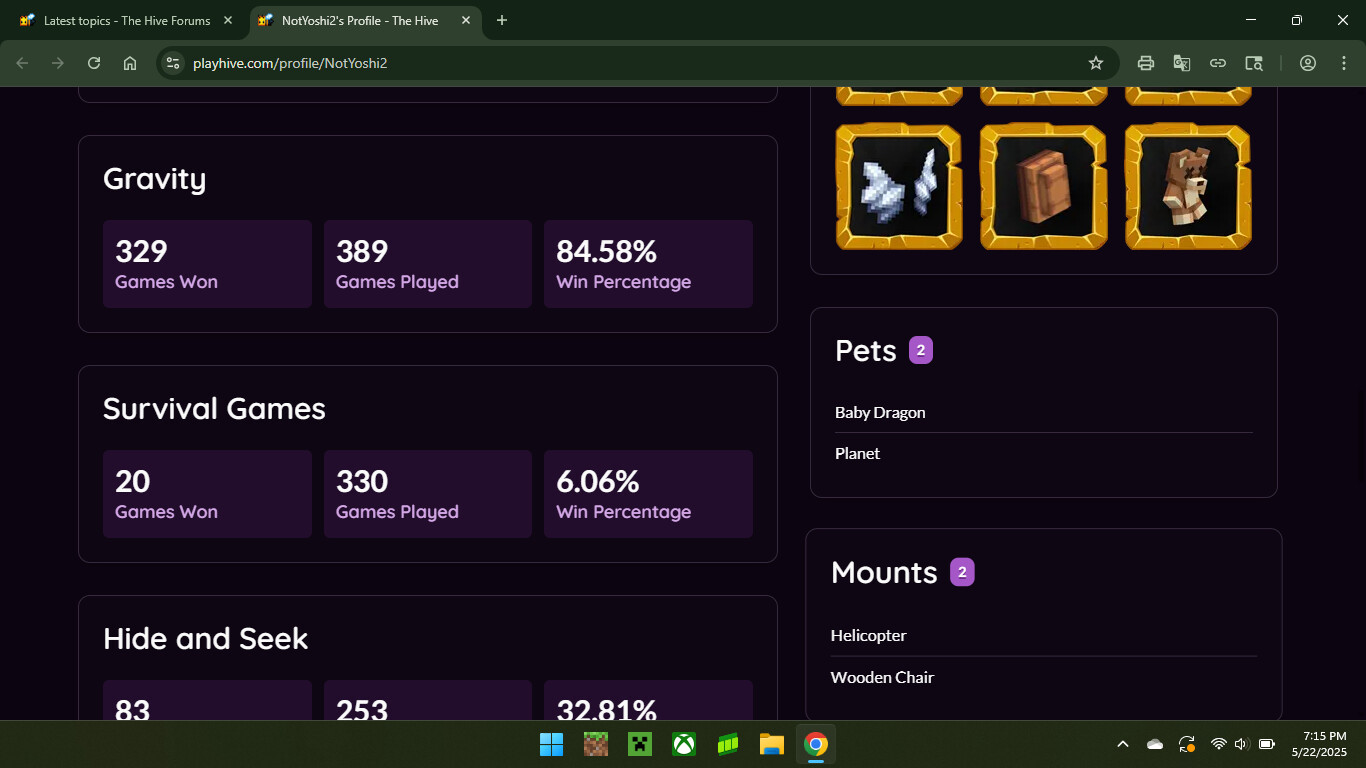1366x768 pixels.
Task: Click the Google Translate page icon
Action: point(1182,62)
